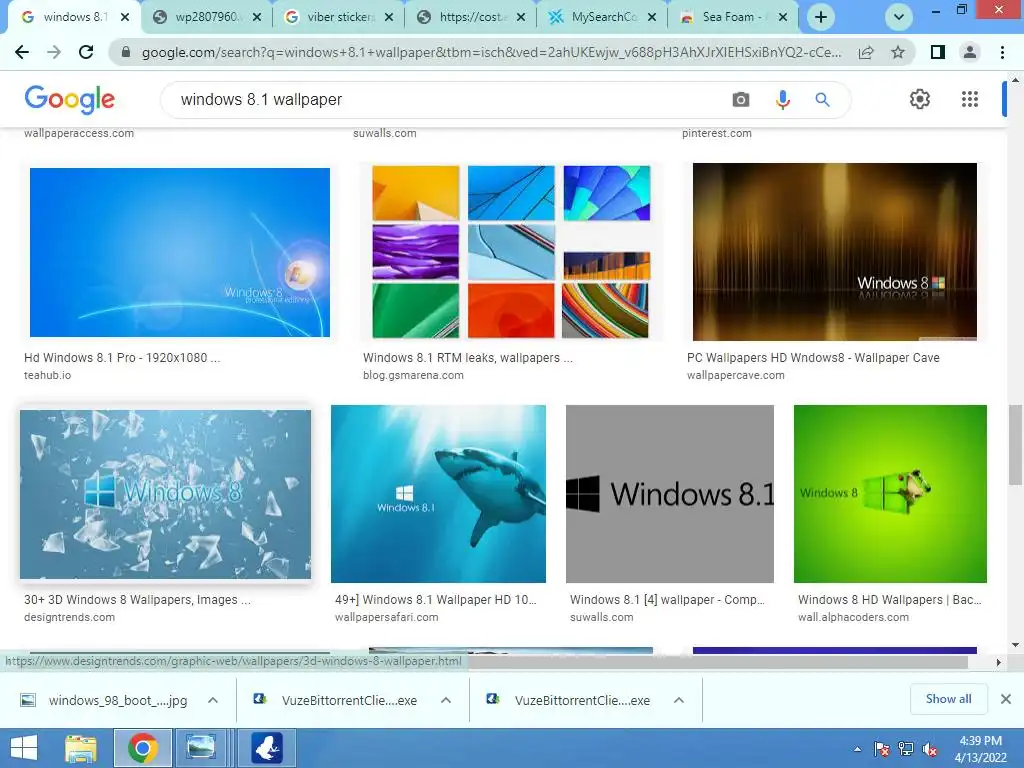Click the Chrome taskbar icon

[142, 748]
